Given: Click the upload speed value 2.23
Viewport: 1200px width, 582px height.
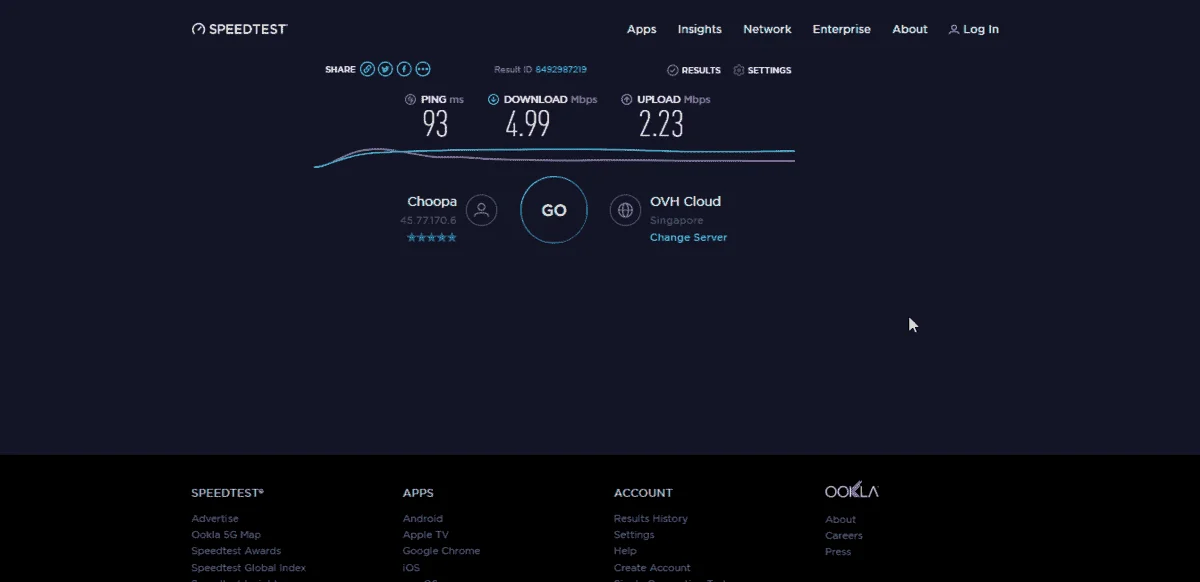Looking at the screenshot, I should [x=661, y=124].
